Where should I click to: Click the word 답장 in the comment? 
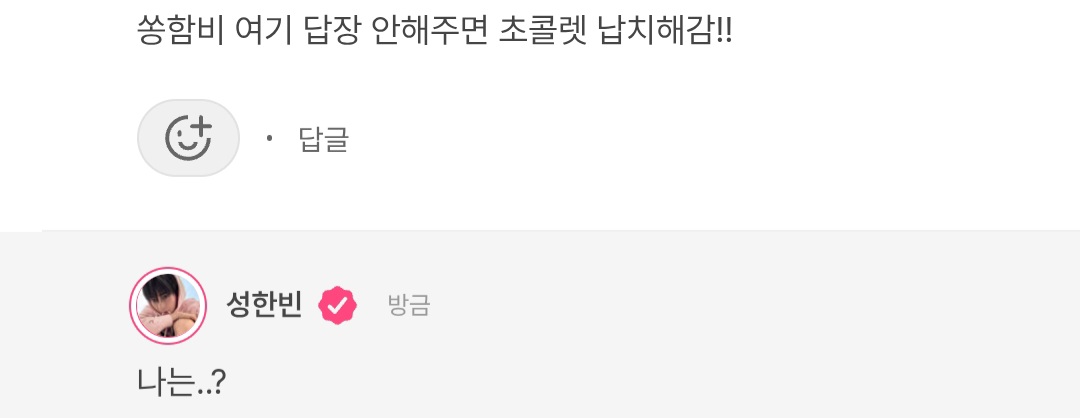(331, 32)
